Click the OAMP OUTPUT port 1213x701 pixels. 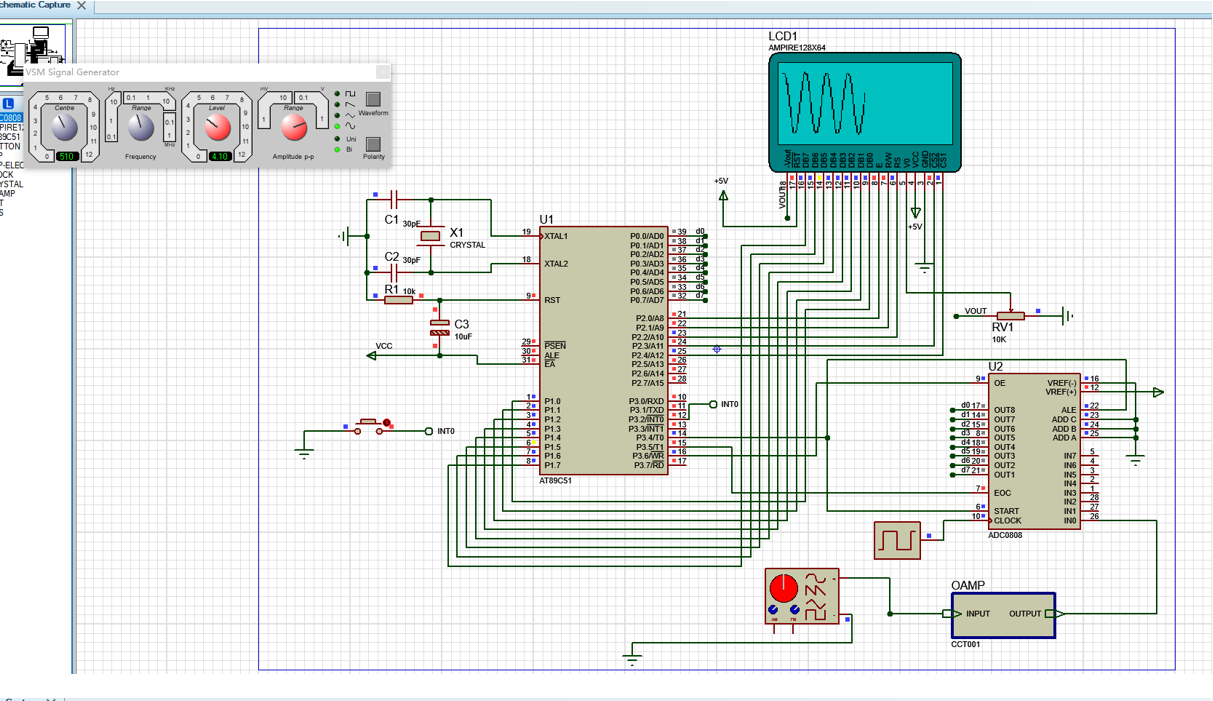1055,614
